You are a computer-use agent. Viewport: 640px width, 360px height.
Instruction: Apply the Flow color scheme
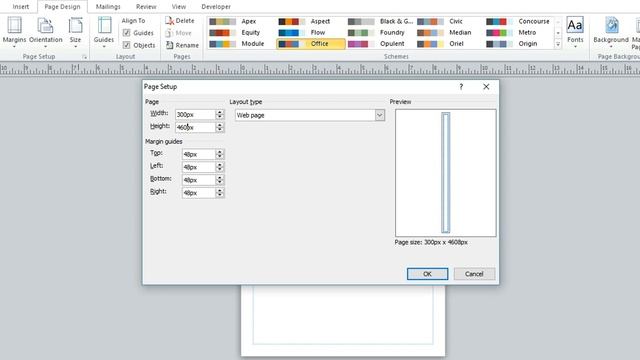click(302, 32)
